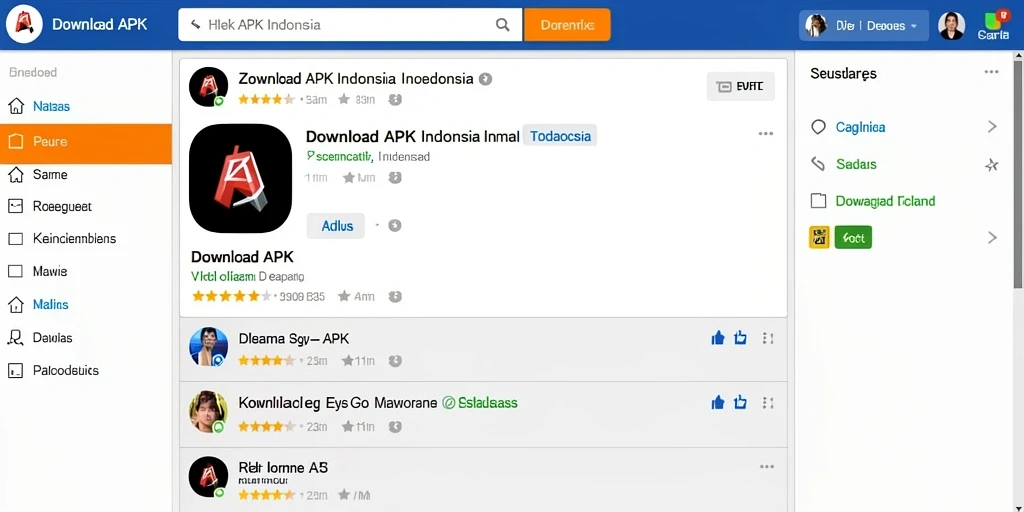
Task: Click yellow icon beside Voct
Action: pos(819,238)
